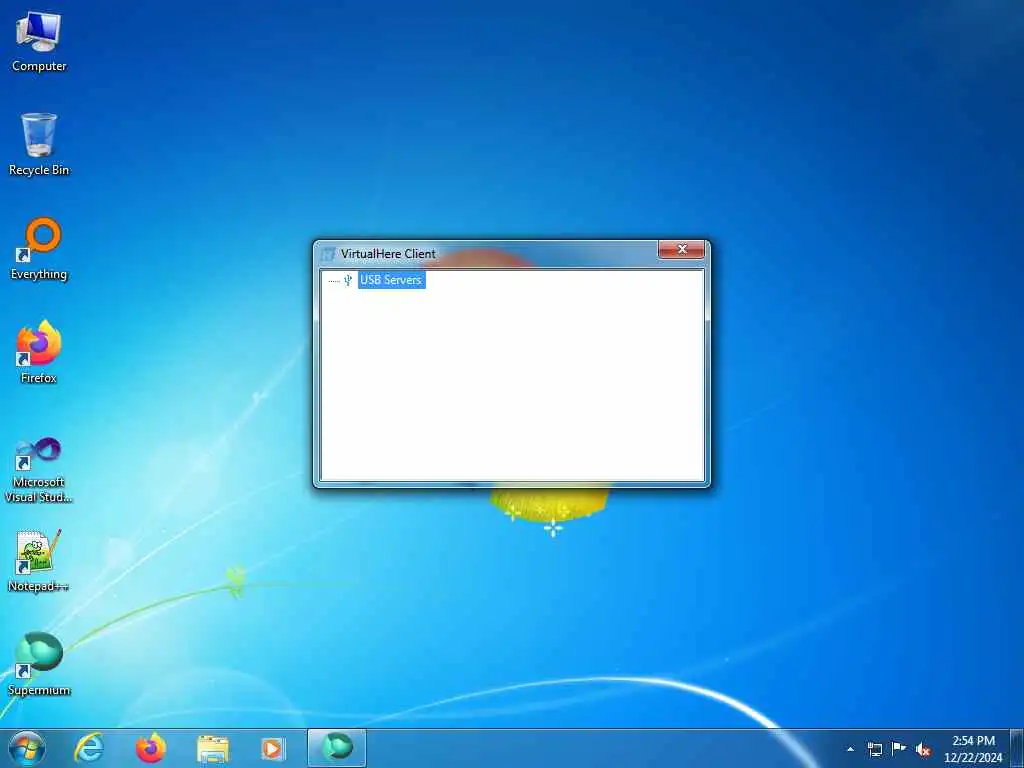The height and width of the screenshot is (768, 1024).
Task: Select the Everything search shortcut
Action: click(x=39, y=249)
